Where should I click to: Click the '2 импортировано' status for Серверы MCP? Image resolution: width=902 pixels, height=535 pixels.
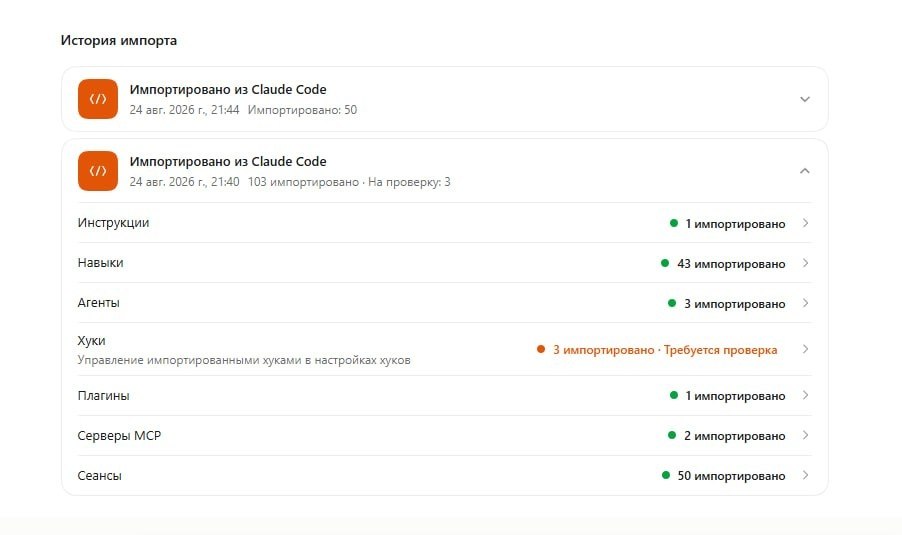click(735, 436)
